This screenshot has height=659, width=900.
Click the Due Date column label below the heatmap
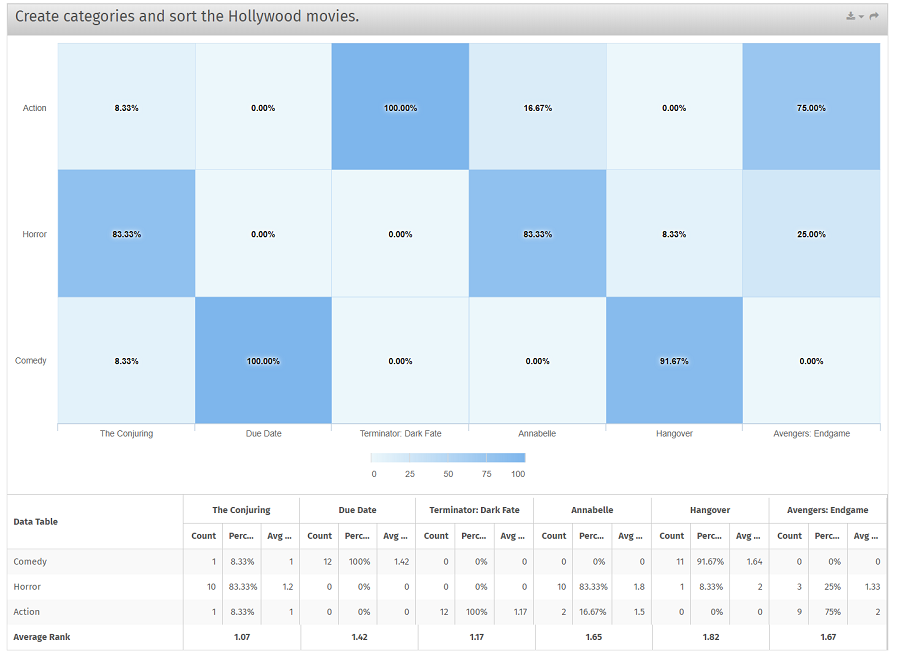click(262, 433)
